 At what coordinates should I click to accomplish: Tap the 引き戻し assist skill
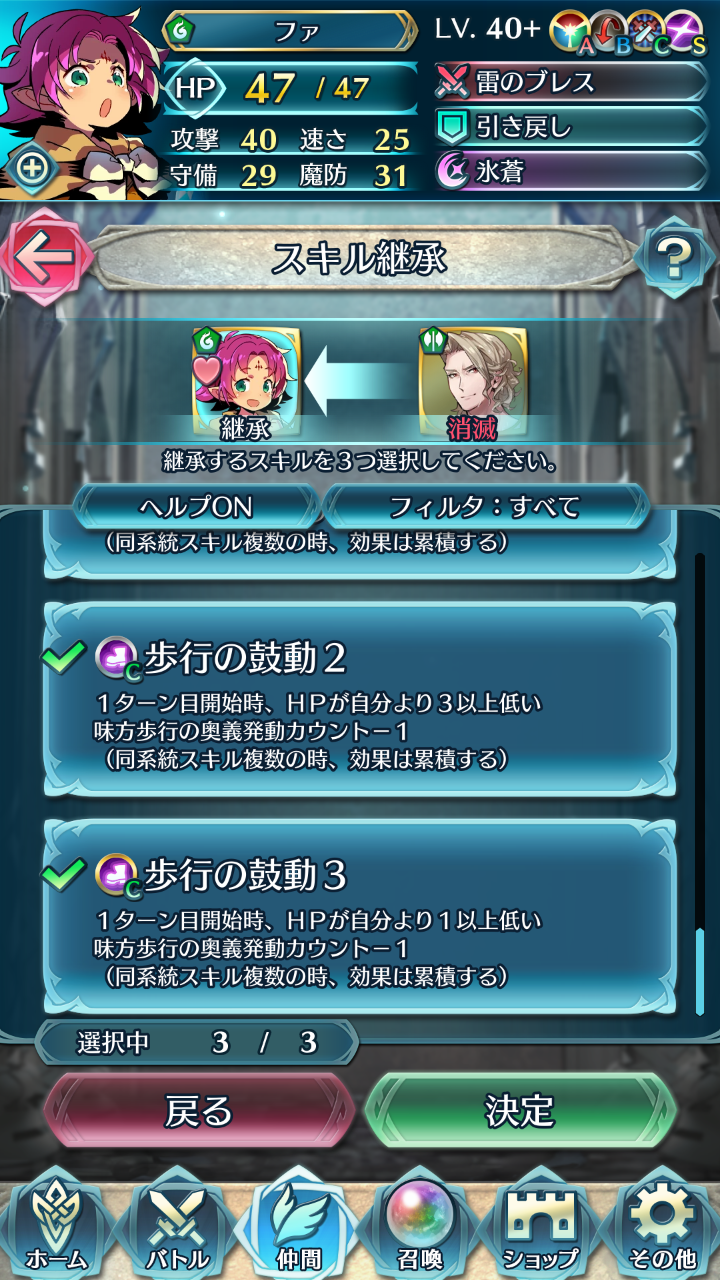click(571, 126)
